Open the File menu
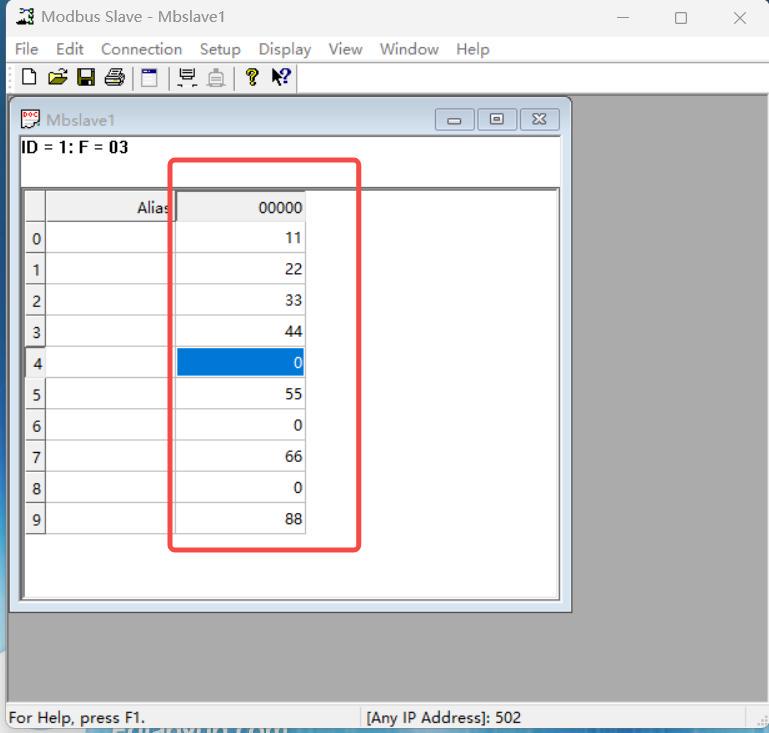769x733 pixels. 27,49
